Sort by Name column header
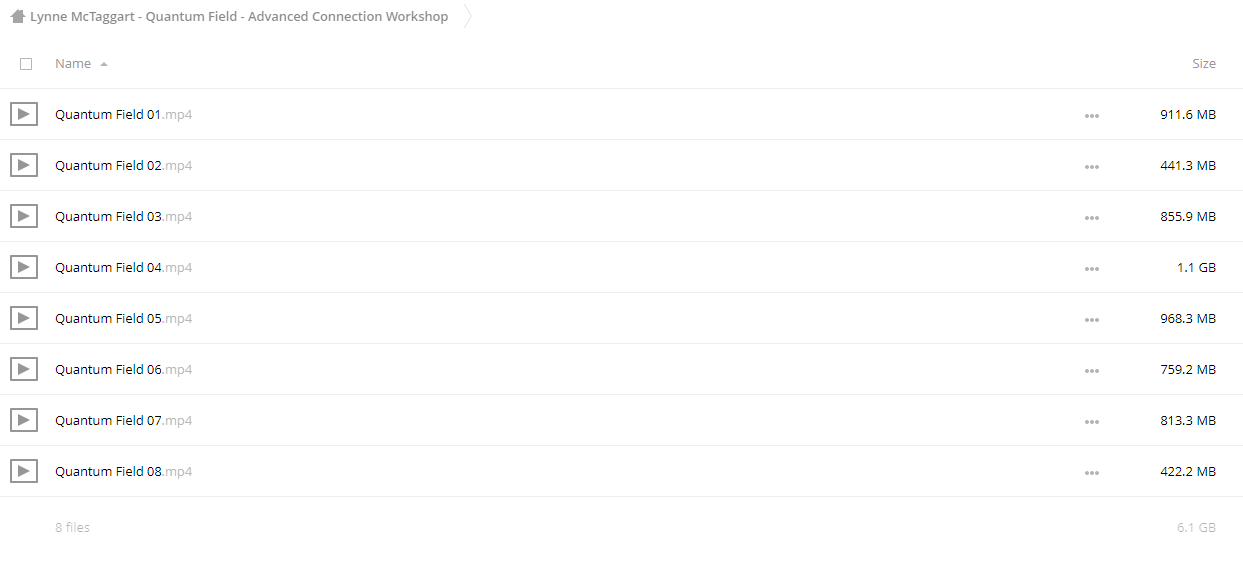Screen dimensions: 1243x569 tap(73, 63)
